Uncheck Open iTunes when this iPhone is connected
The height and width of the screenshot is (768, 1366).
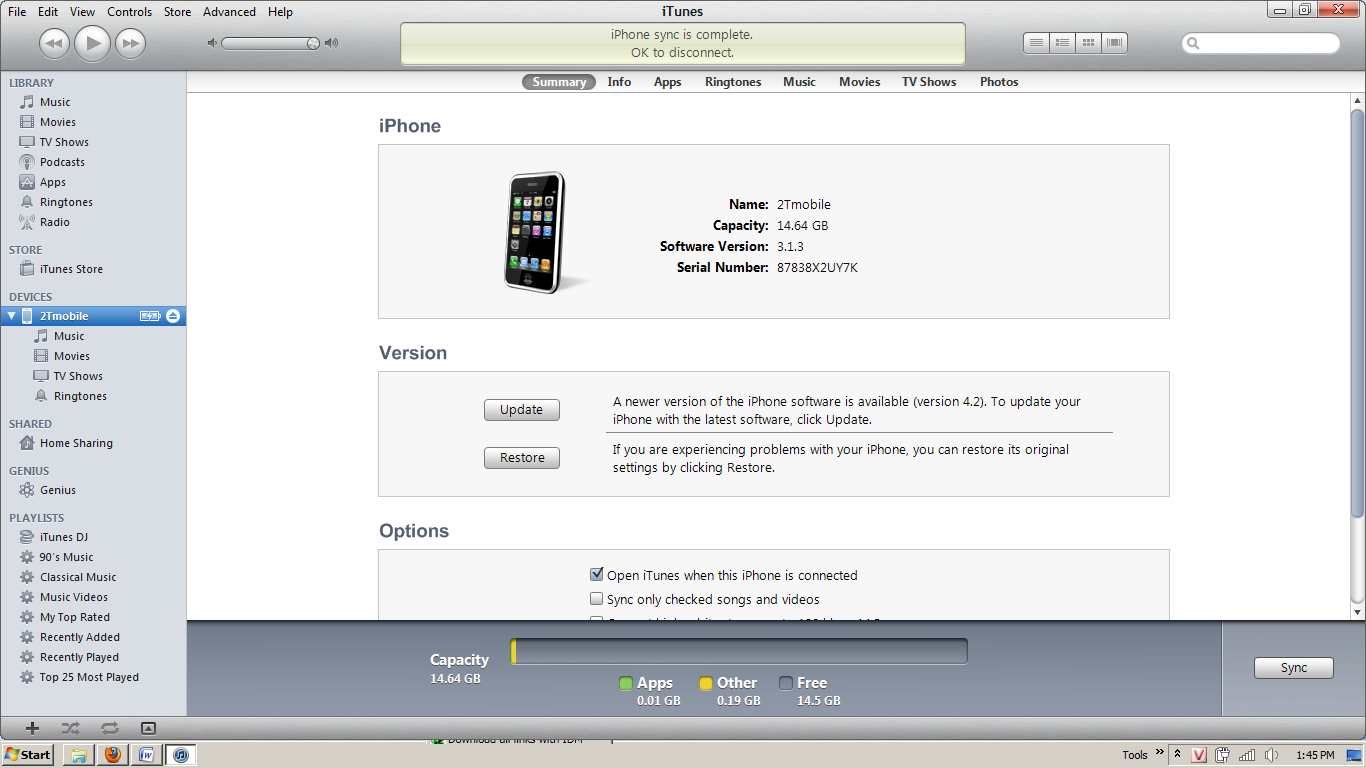597,575
